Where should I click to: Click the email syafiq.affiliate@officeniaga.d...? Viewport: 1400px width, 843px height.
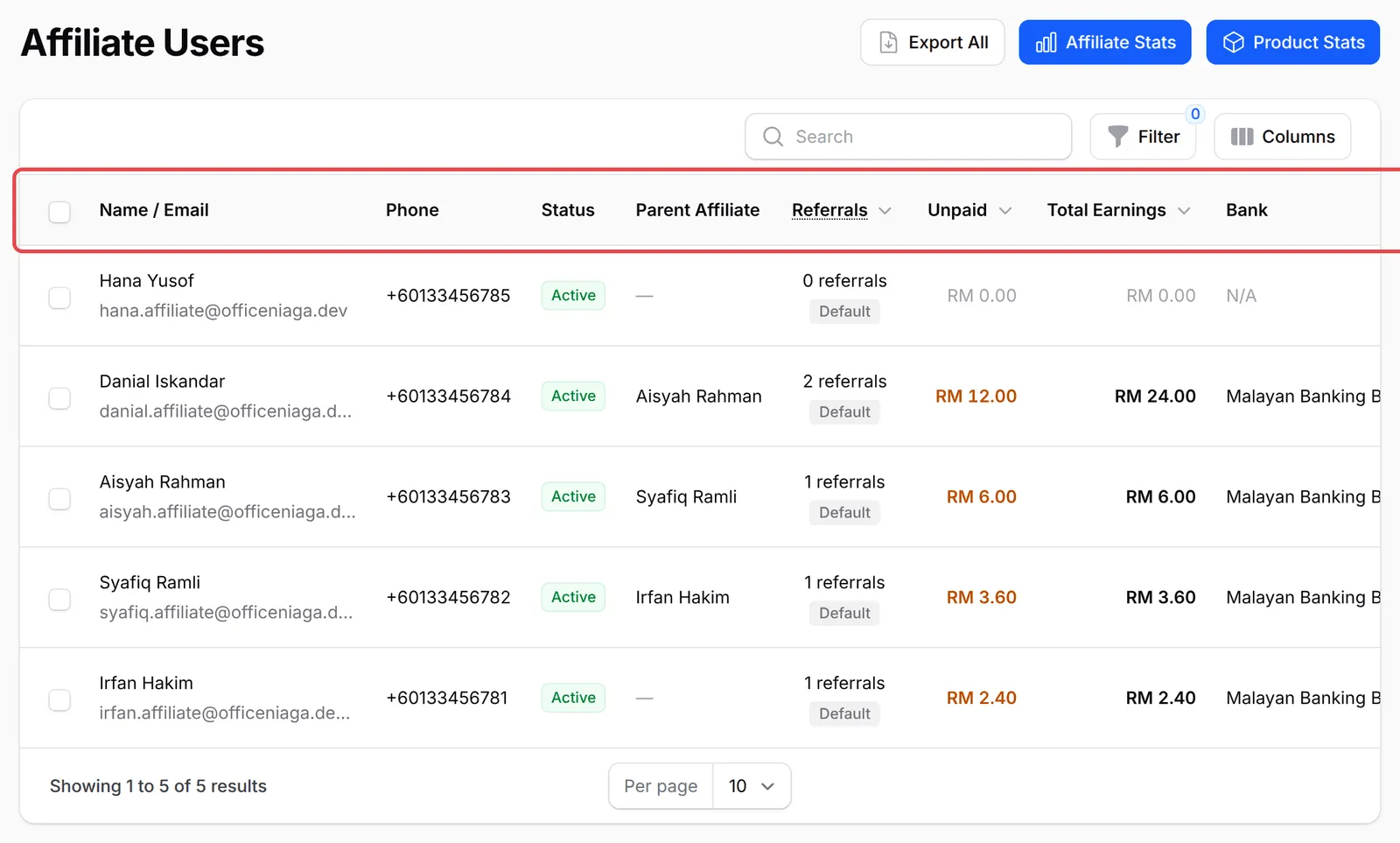[226, 613]
